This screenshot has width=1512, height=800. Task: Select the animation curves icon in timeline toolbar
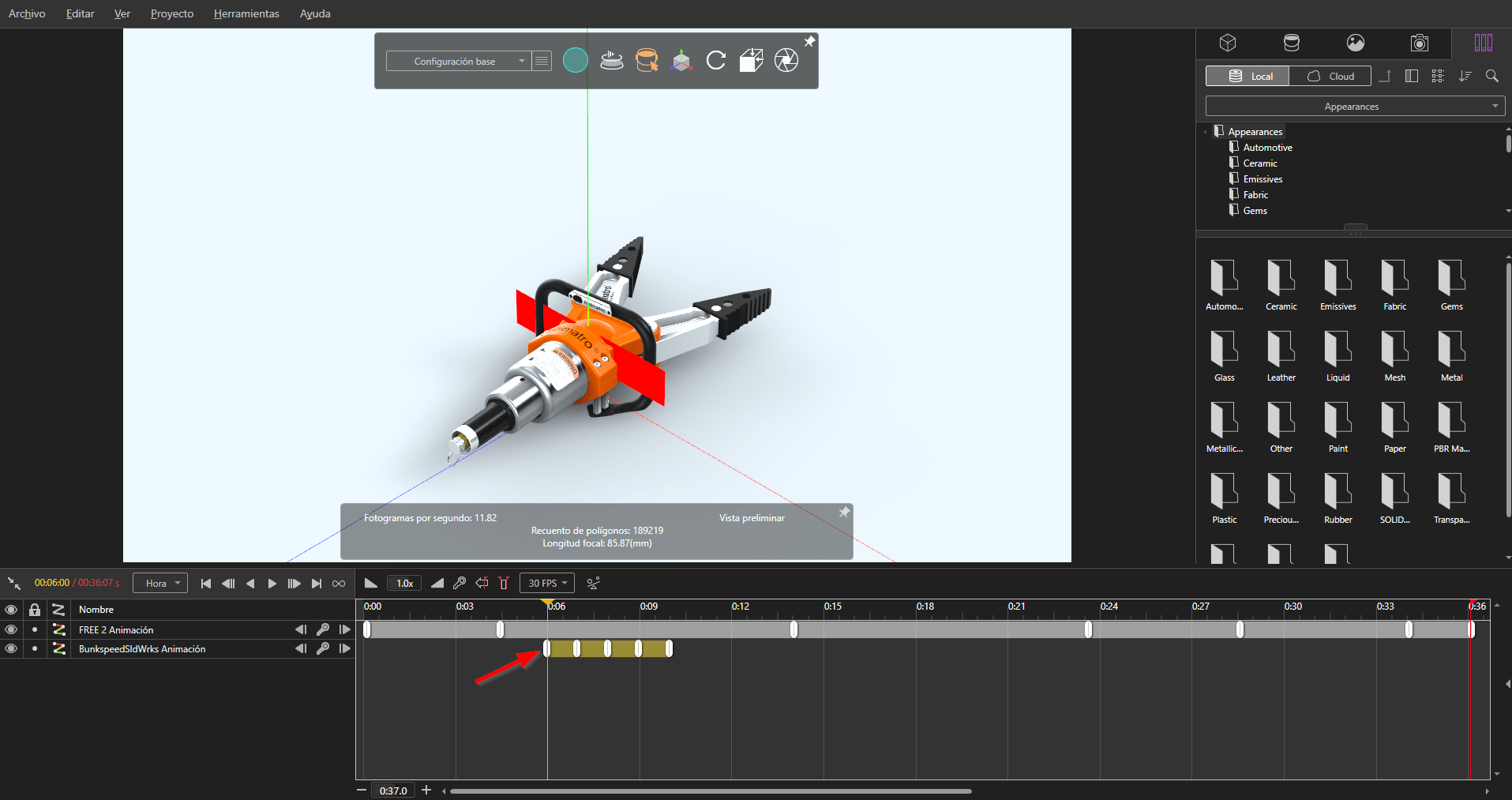pos(594,583)
